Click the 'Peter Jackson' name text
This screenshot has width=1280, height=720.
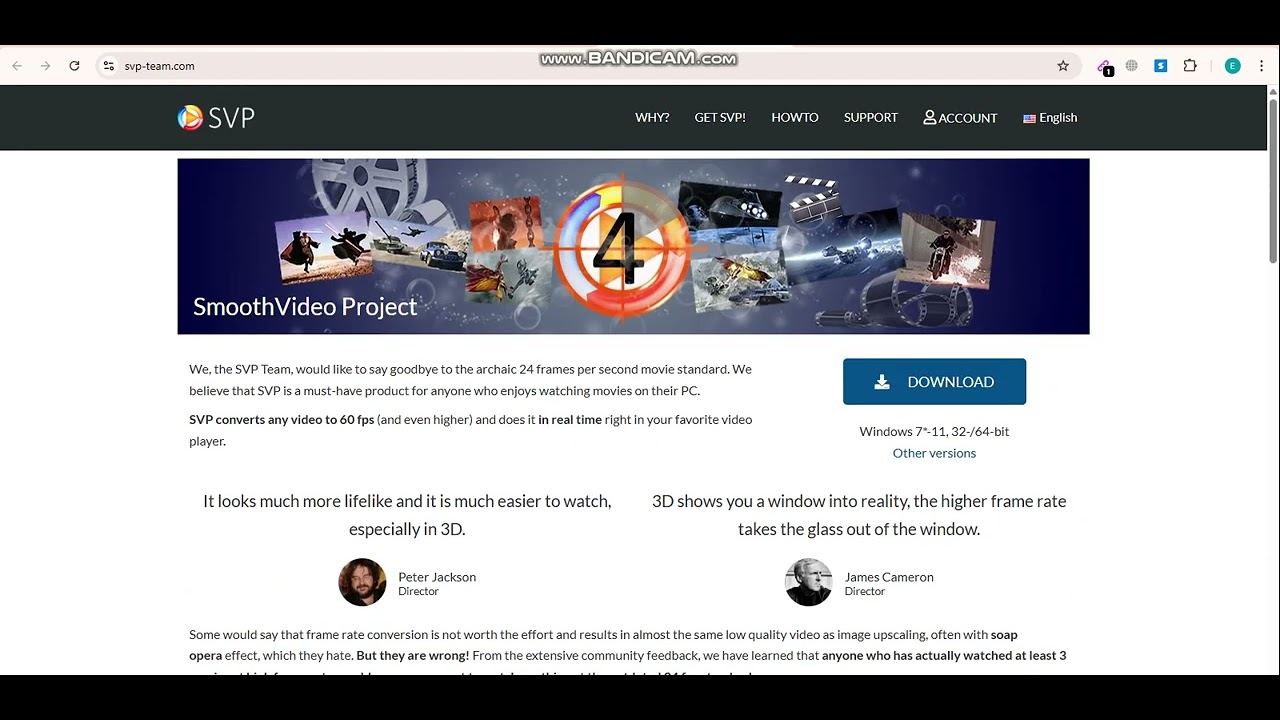pyautogui.click(x=437, y=577)
